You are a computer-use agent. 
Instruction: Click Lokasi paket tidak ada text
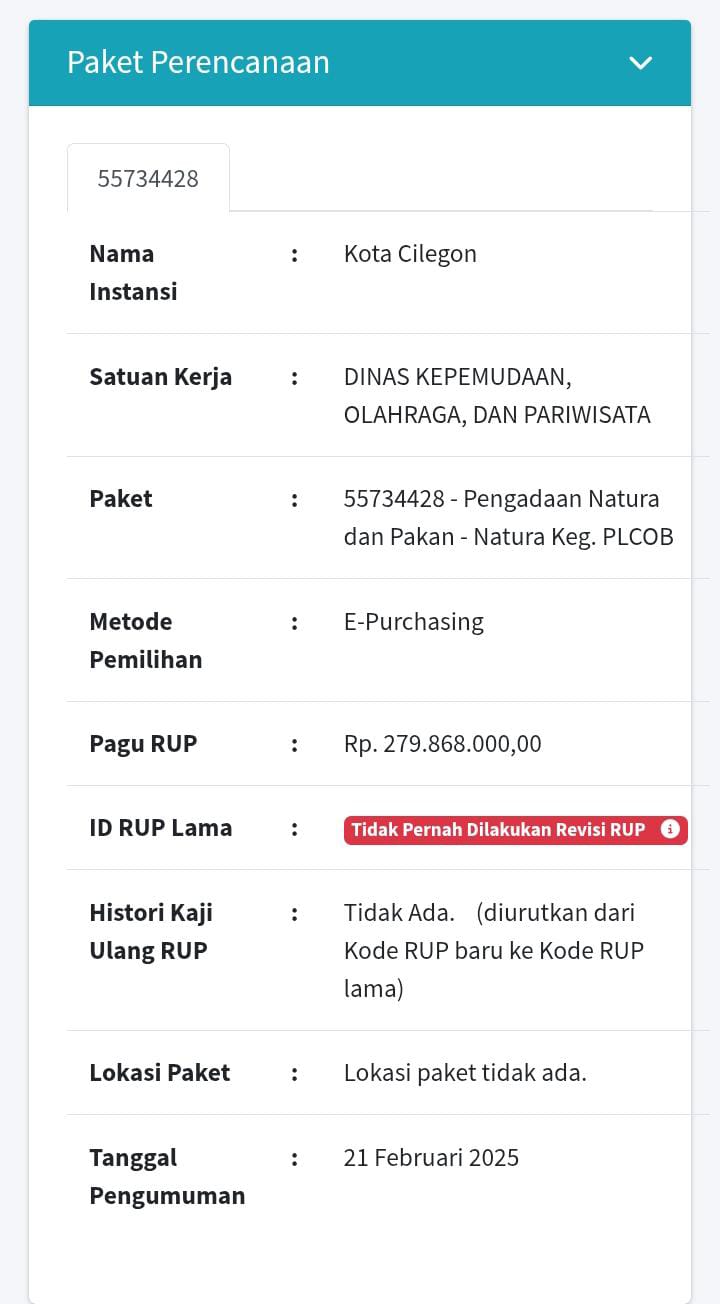[x=465, y=1073]
